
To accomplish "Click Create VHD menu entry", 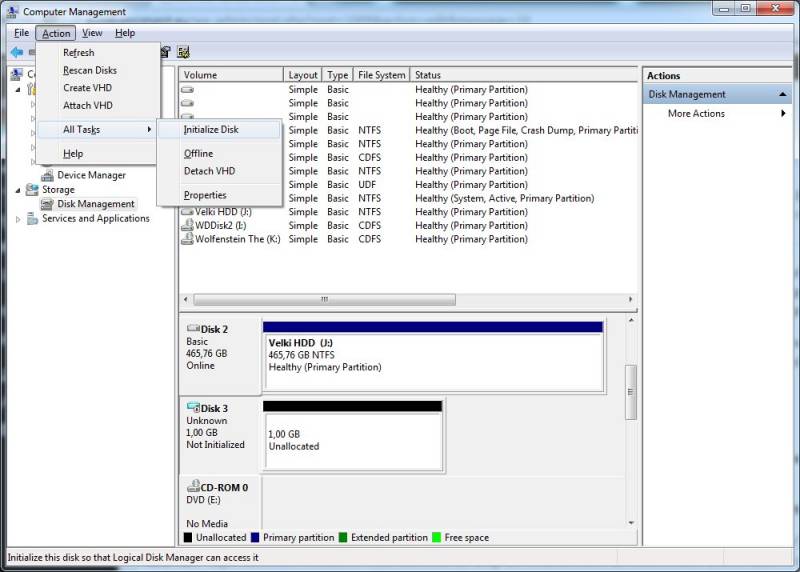I will (x=88, y=88).
